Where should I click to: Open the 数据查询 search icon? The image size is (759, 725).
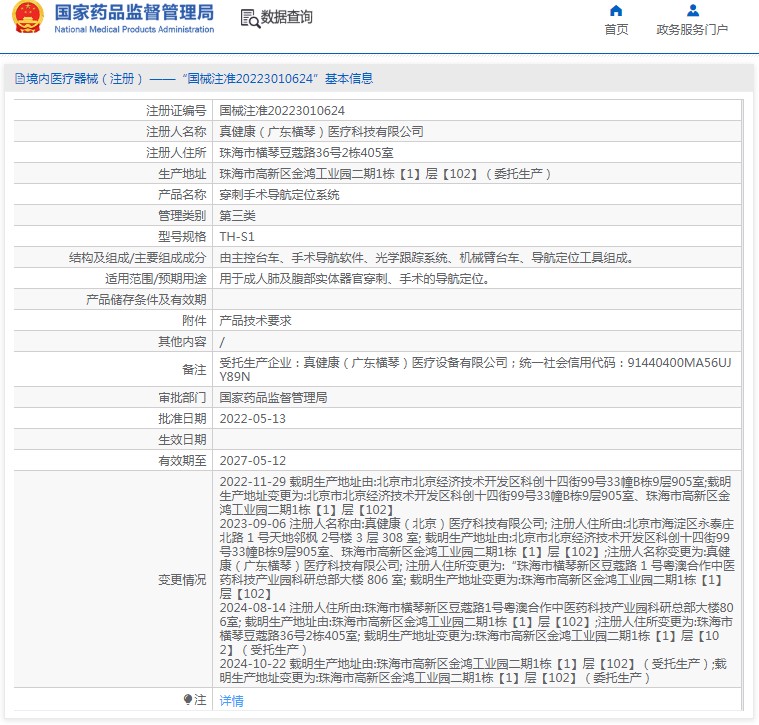click(250, 18)
